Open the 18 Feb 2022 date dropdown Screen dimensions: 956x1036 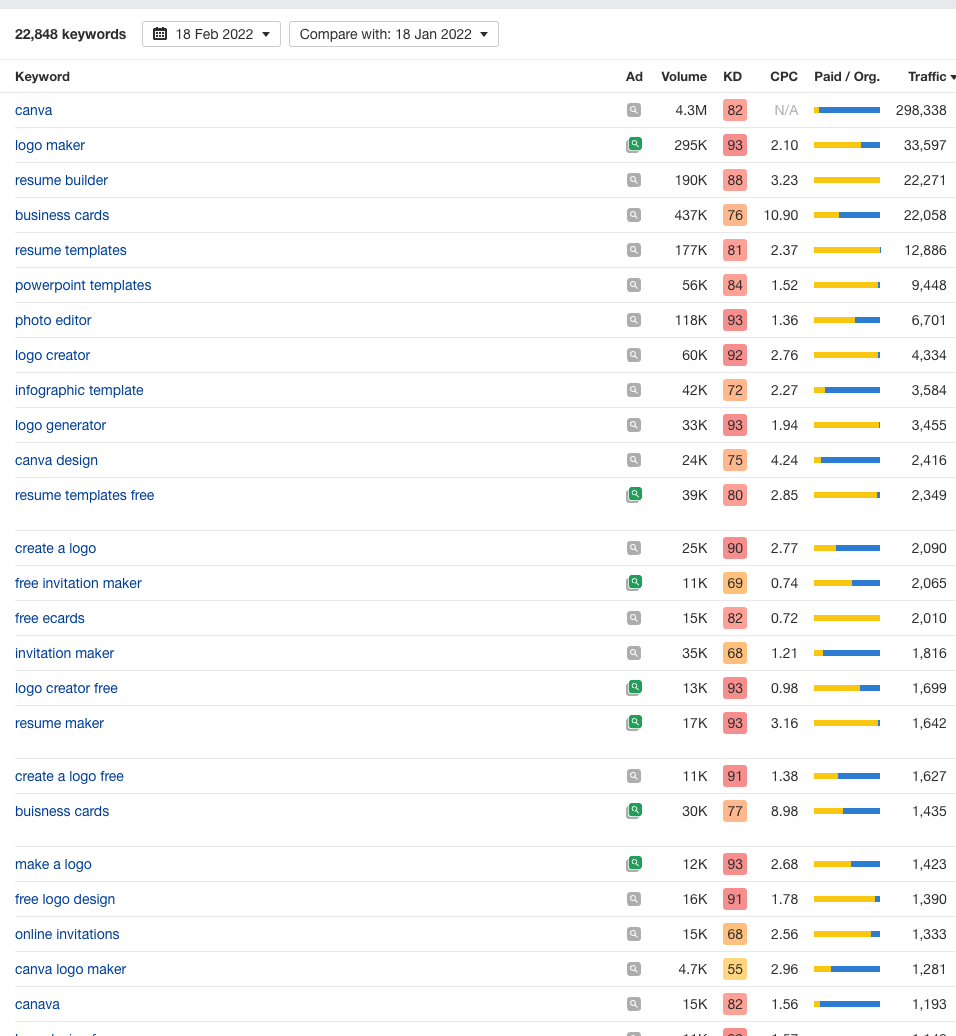pos(211,34)
